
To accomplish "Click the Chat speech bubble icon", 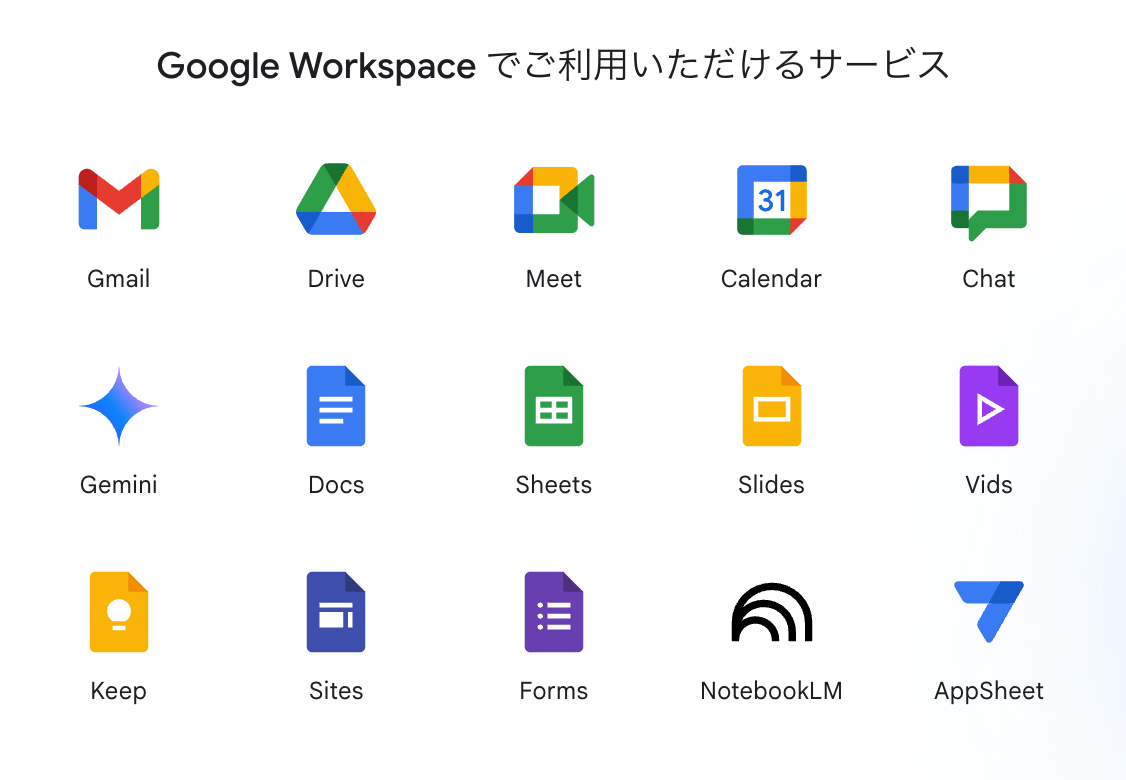I will pyautogui.click(x=989, y=203).
